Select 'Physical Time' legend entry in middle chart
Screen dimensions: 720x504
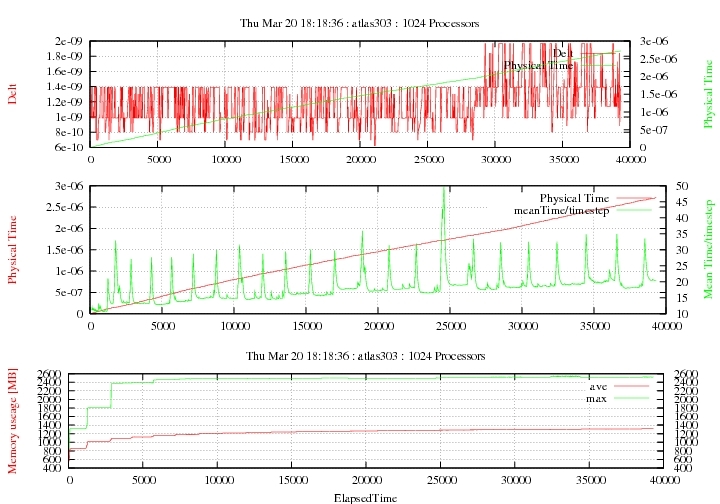574,198
